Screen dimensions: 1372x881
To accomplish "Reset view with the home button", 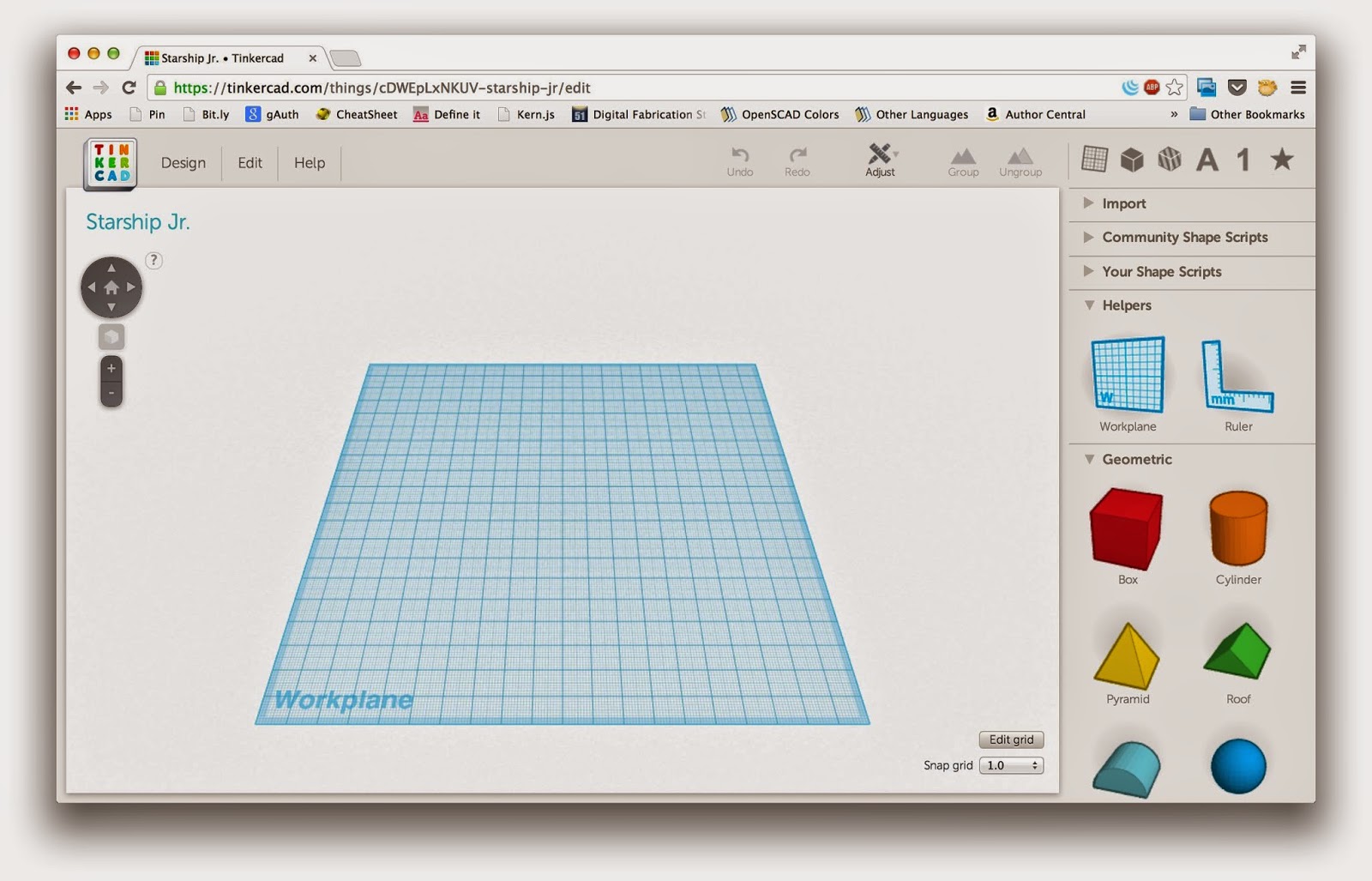I will (x=111, y=287).
